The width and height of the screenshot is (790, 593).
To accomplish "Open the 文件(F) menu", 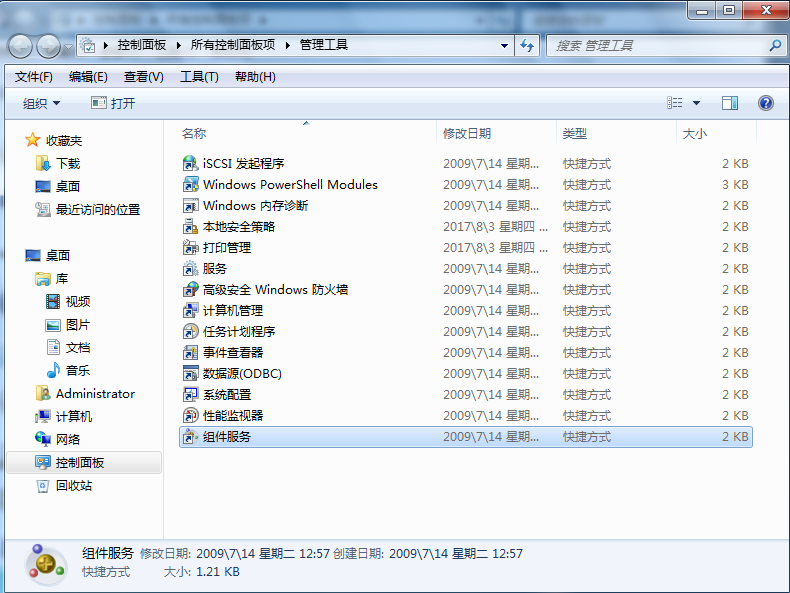I will [34, 77].
